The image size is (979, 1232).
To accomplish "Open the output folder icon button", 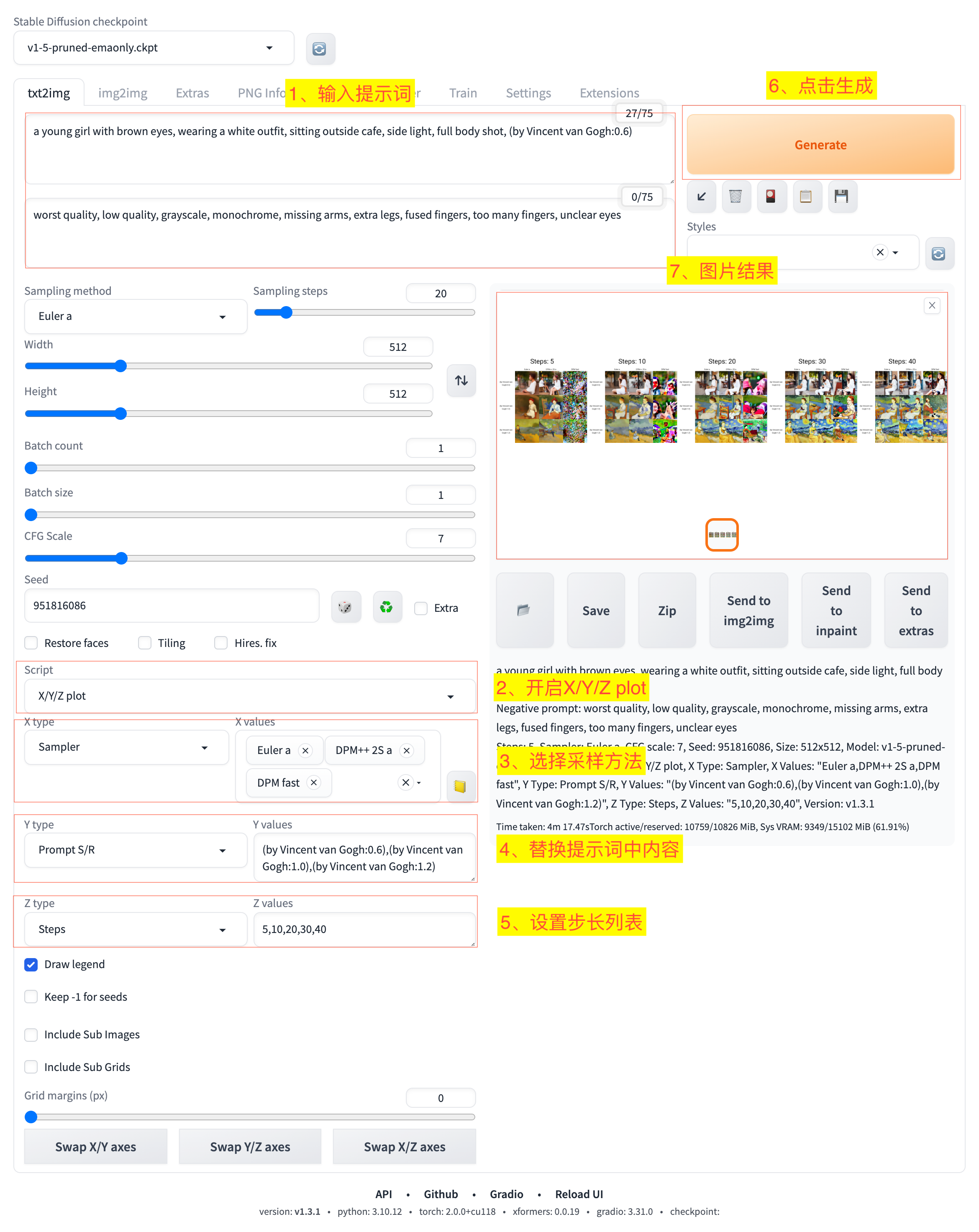I will [523, 610].
